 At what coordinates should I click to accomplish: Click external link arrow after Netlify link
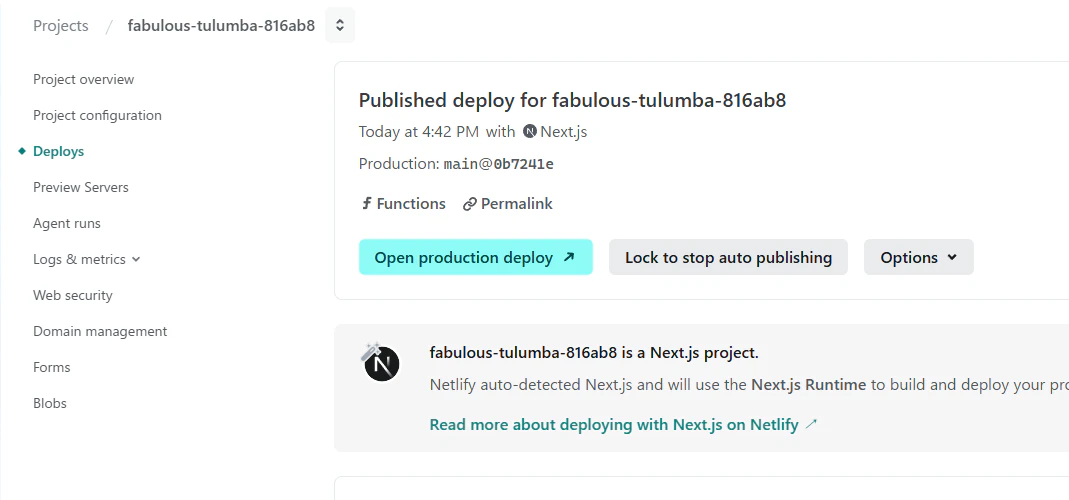pos(811,425)
